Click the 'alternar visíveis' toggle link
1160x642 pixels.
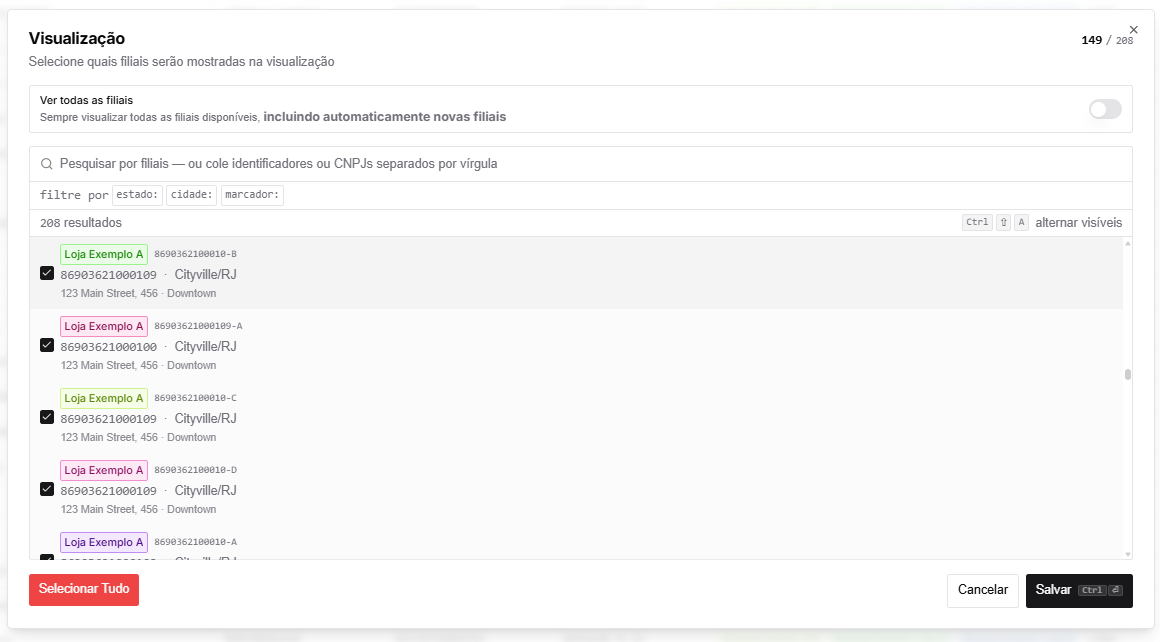1078,223
